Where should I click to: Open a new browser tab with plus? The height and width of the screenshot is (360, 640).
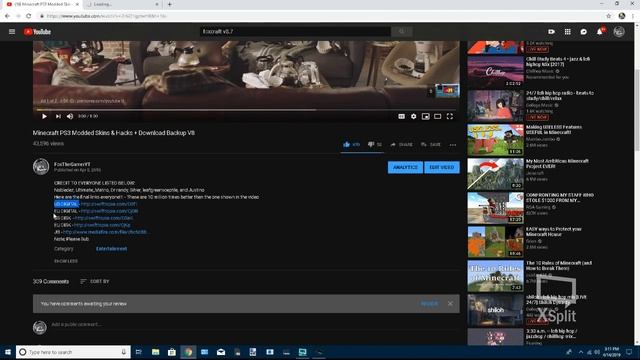pos(169,4)
